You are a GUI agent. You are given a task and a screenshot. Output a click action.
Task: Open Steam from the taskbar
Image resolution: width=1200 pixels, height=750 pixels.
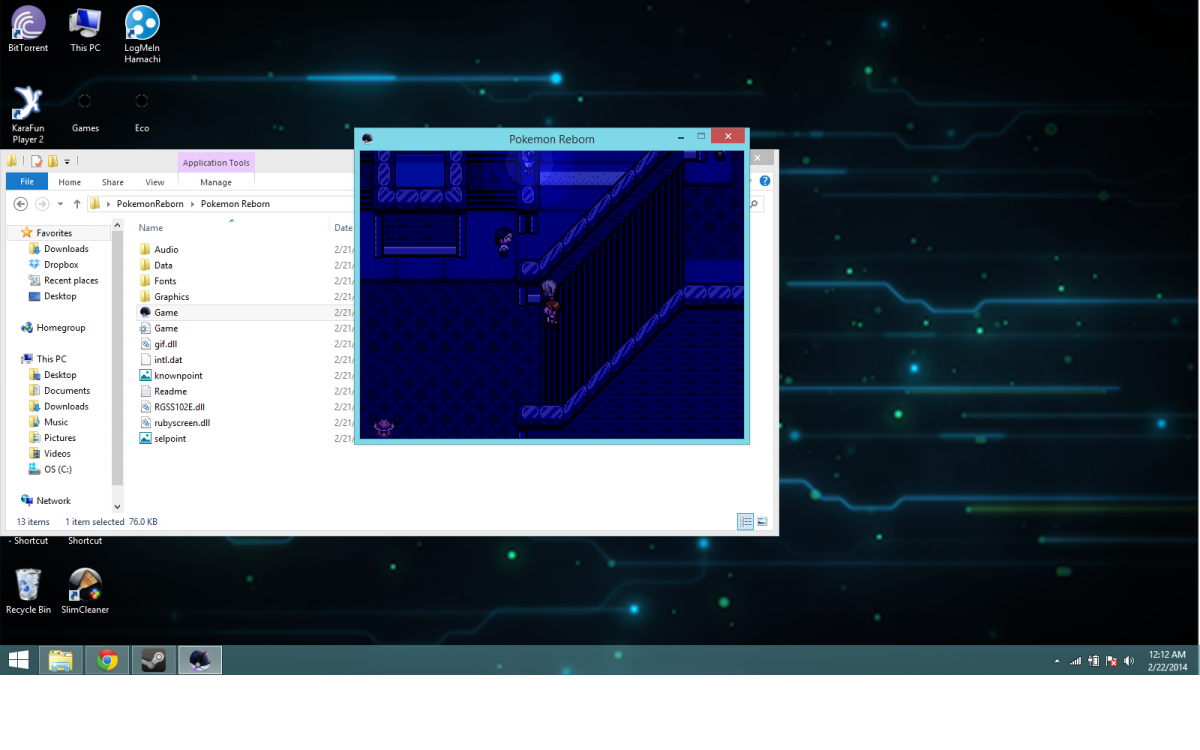click(x=153, y=660)
